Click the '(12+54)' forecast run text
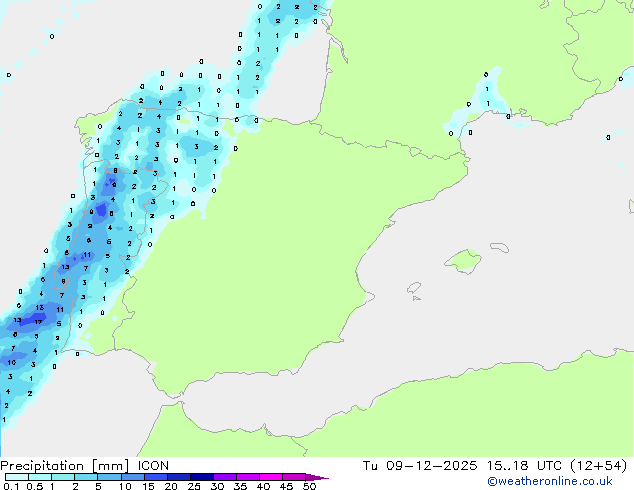 click(x=599, y=466)
